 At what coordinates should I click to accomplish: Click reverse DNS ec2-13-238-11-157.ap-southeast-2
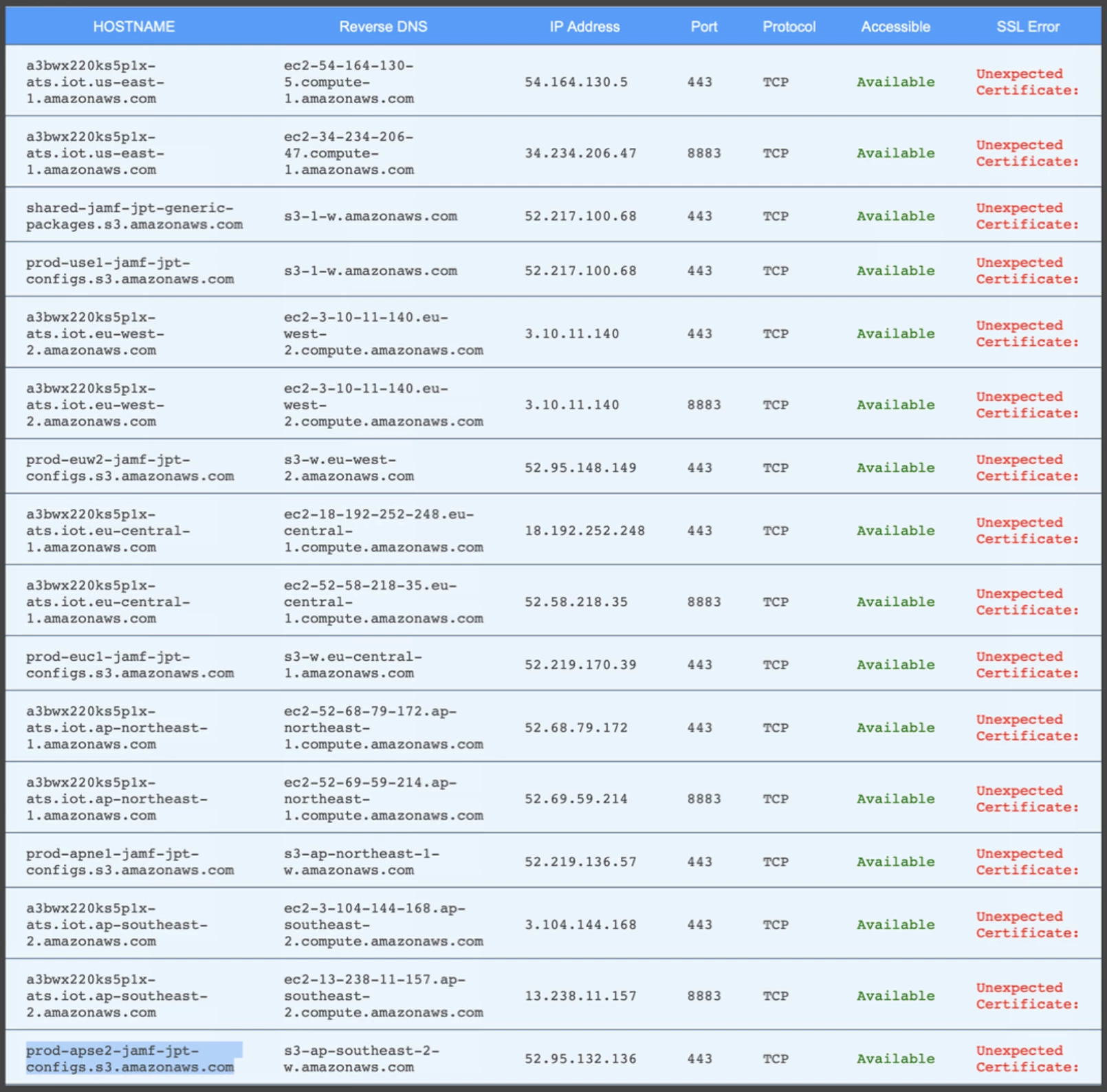pos(383,996)
